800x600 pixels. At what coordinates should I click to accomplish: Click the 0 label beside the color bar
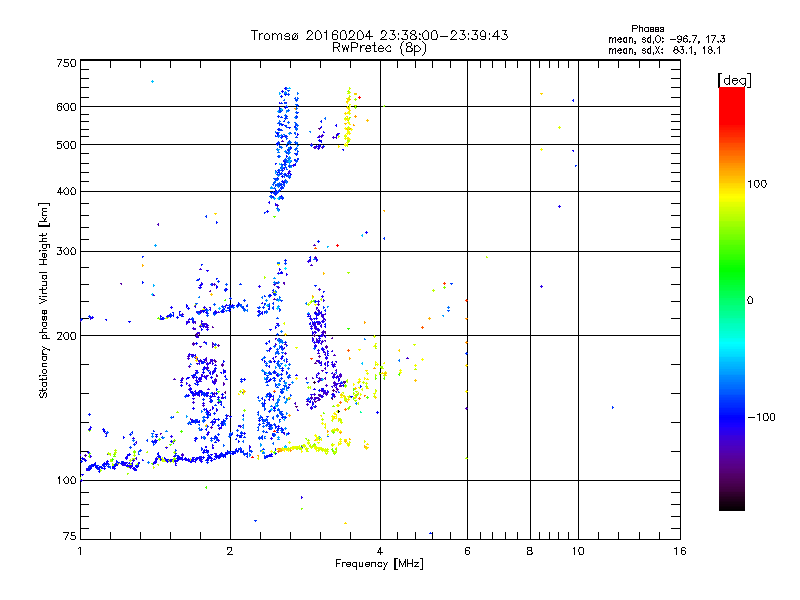coord(749,301)
